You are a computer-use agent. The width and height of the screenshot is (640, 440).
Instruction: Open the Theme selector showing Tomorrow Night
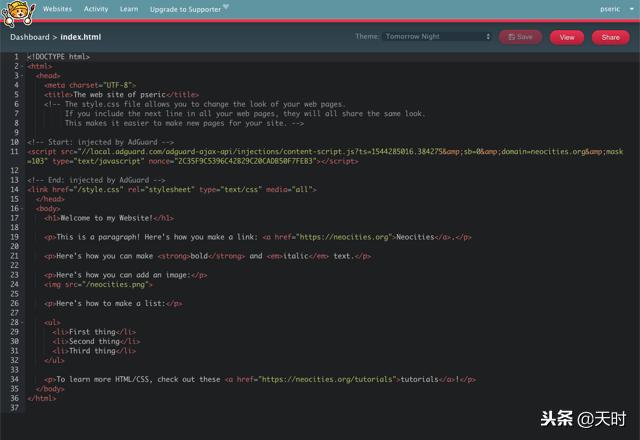point(437,36)
